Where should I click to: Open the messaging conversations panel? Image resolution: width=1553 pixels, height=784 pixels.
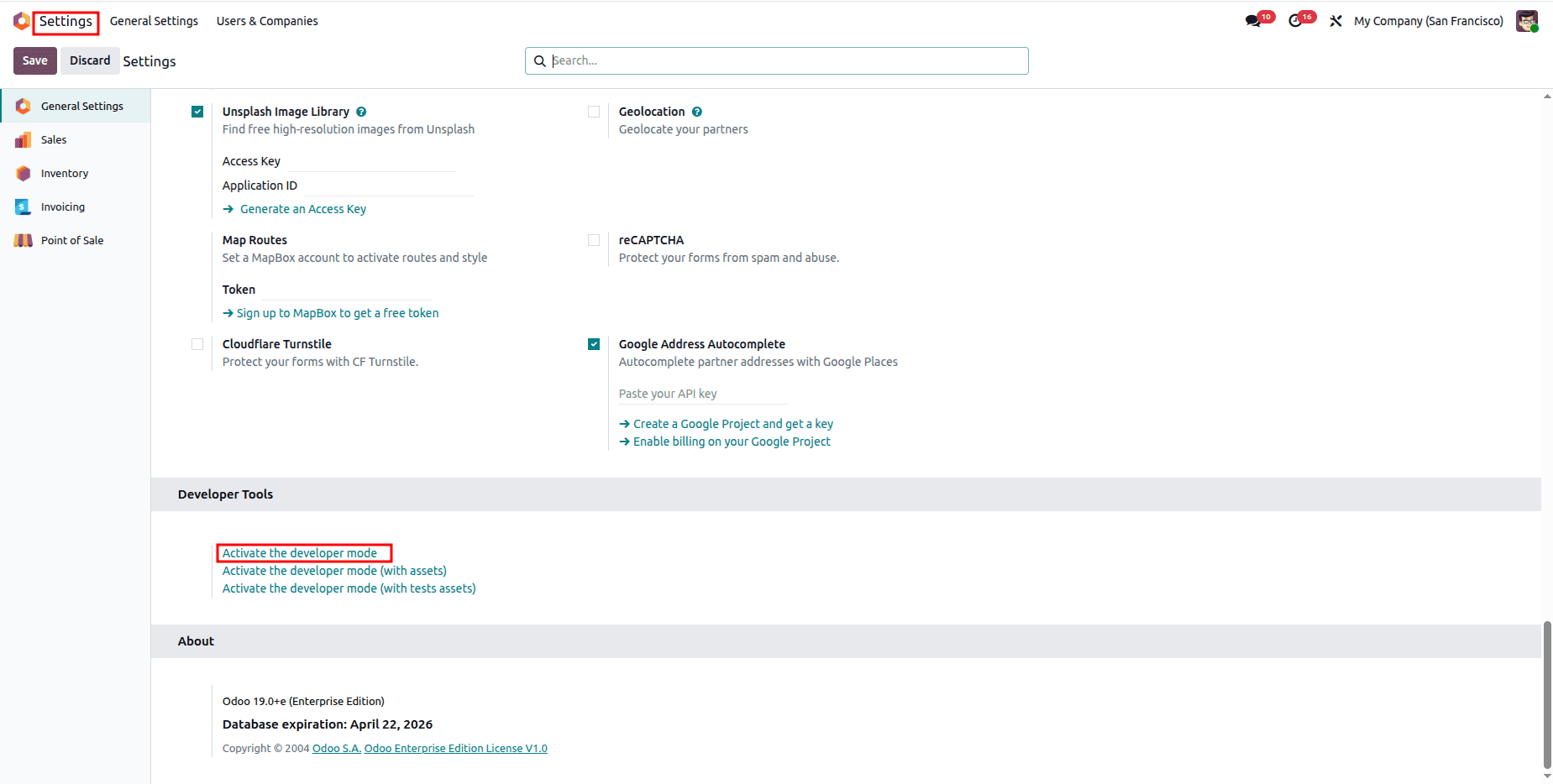coord(1252,20)
